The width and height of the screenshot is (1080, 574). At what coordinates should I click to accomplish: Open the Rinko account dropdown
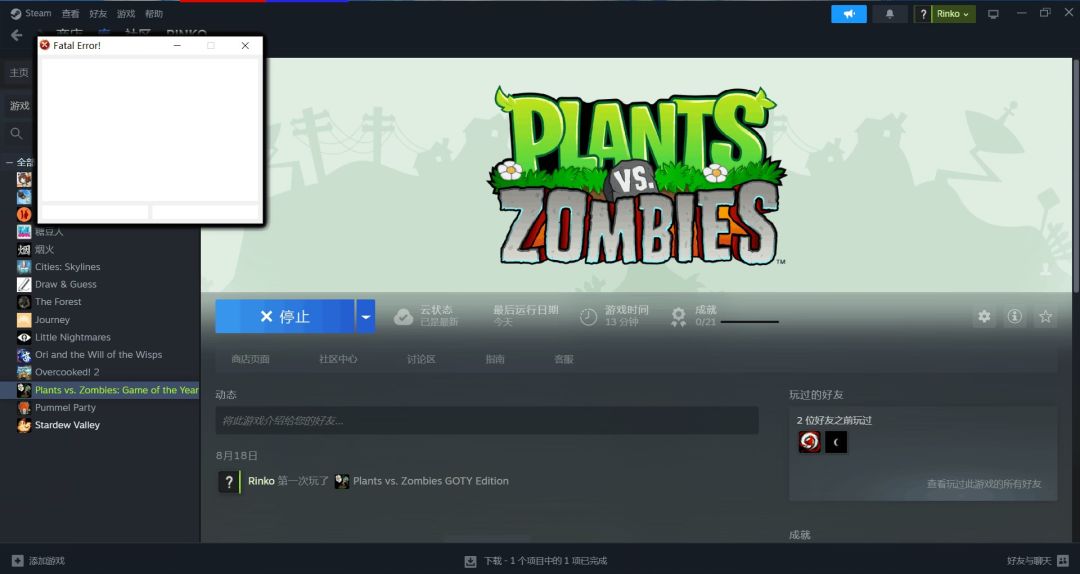tap(953, 14)
